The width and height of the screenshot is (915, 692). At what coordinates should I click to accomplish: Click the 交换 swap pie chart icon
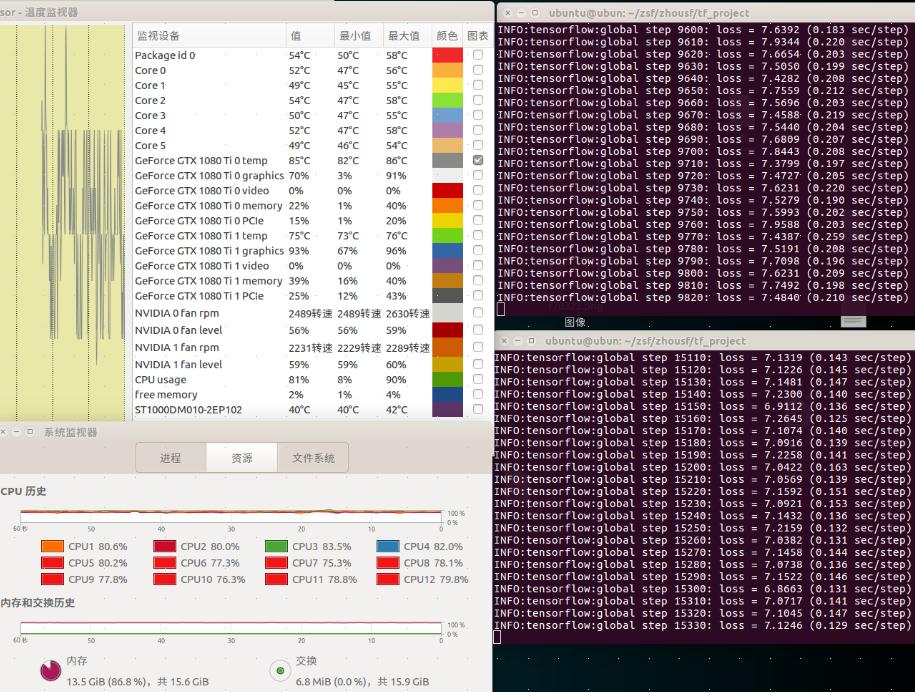282,670
